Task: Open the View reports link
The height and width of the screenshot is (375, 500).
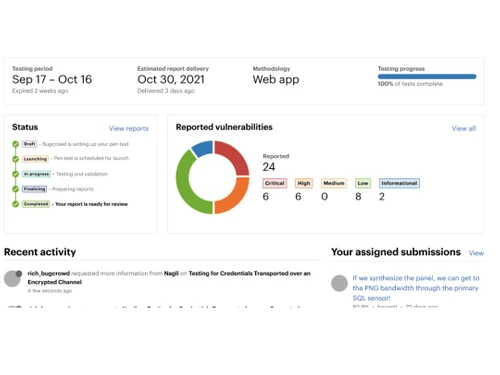Action: [129, 129]
